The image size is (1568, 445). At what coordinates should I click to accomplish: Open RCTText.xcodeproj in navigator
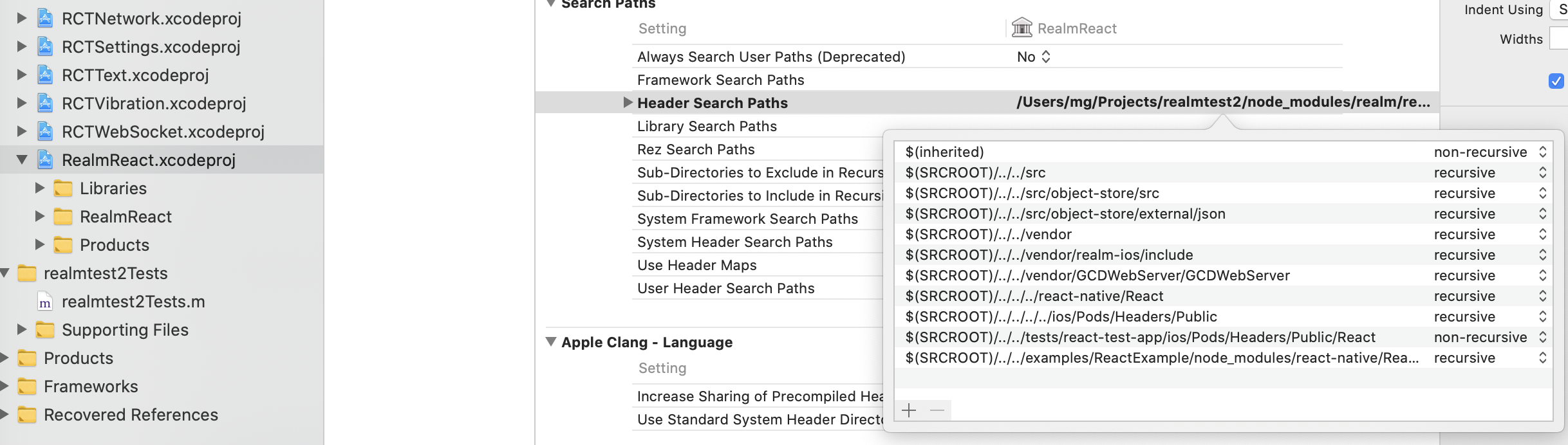(x=135, y=75)
